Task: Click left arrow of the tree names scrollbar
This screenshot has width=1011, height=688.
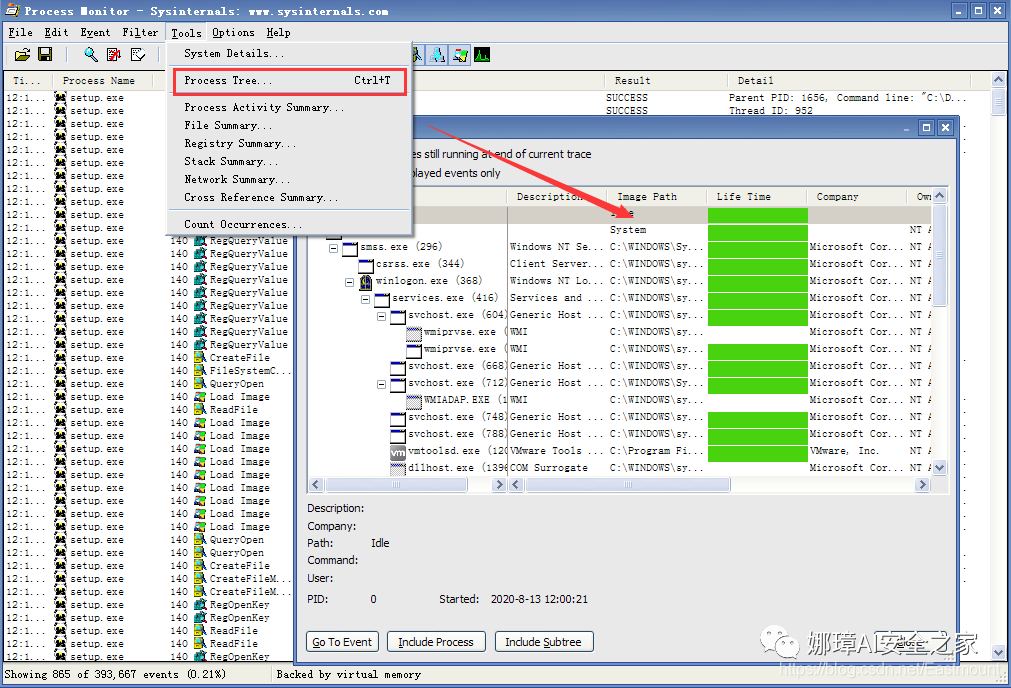Action: tap(316, 485)
